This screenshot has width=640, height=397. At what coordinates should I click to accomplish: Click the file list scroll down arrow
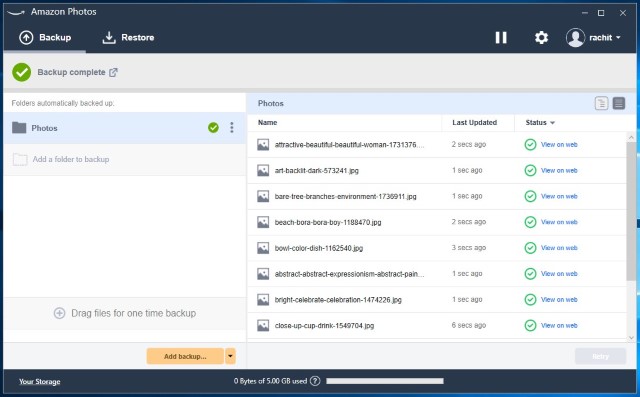click(631, 337)
